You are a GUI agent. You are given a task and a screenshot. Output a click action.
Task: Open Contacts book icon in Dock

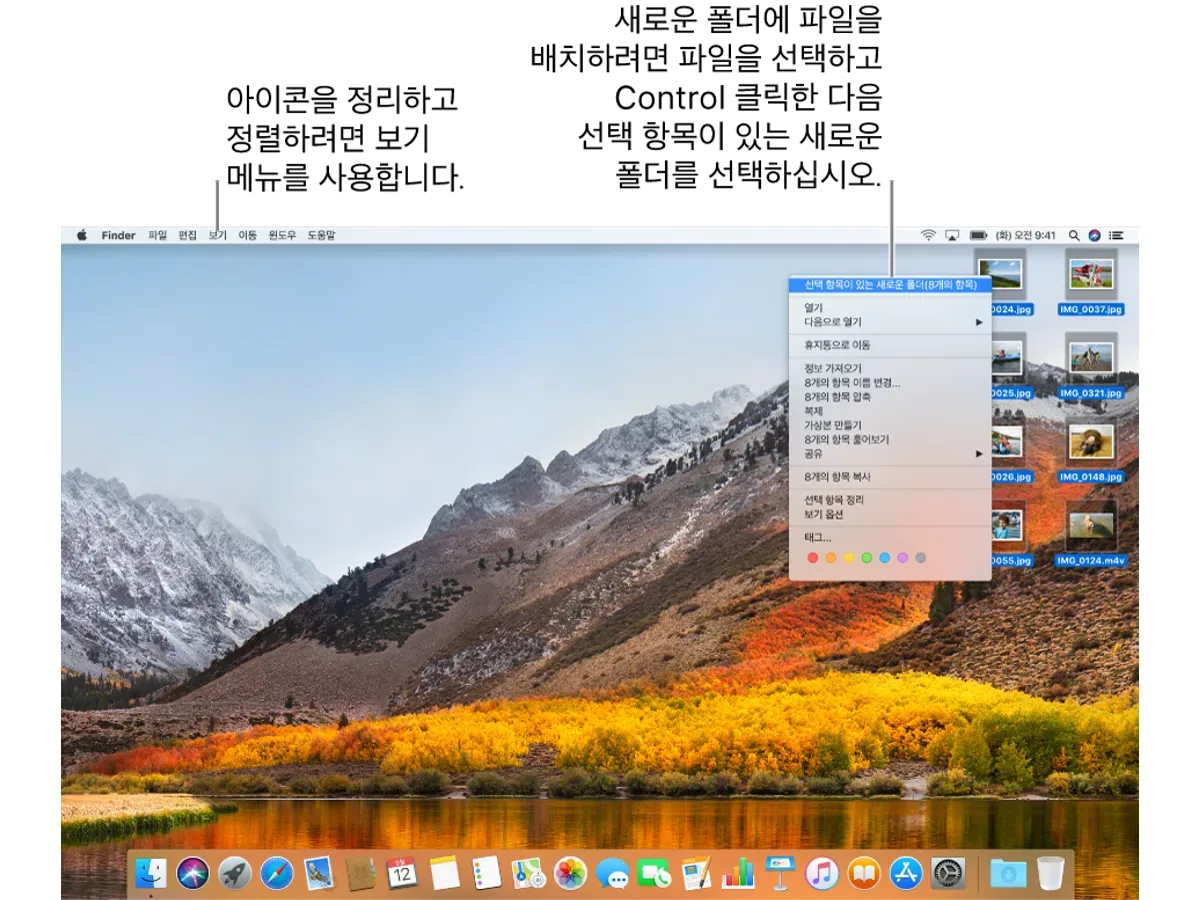point(361,873)
